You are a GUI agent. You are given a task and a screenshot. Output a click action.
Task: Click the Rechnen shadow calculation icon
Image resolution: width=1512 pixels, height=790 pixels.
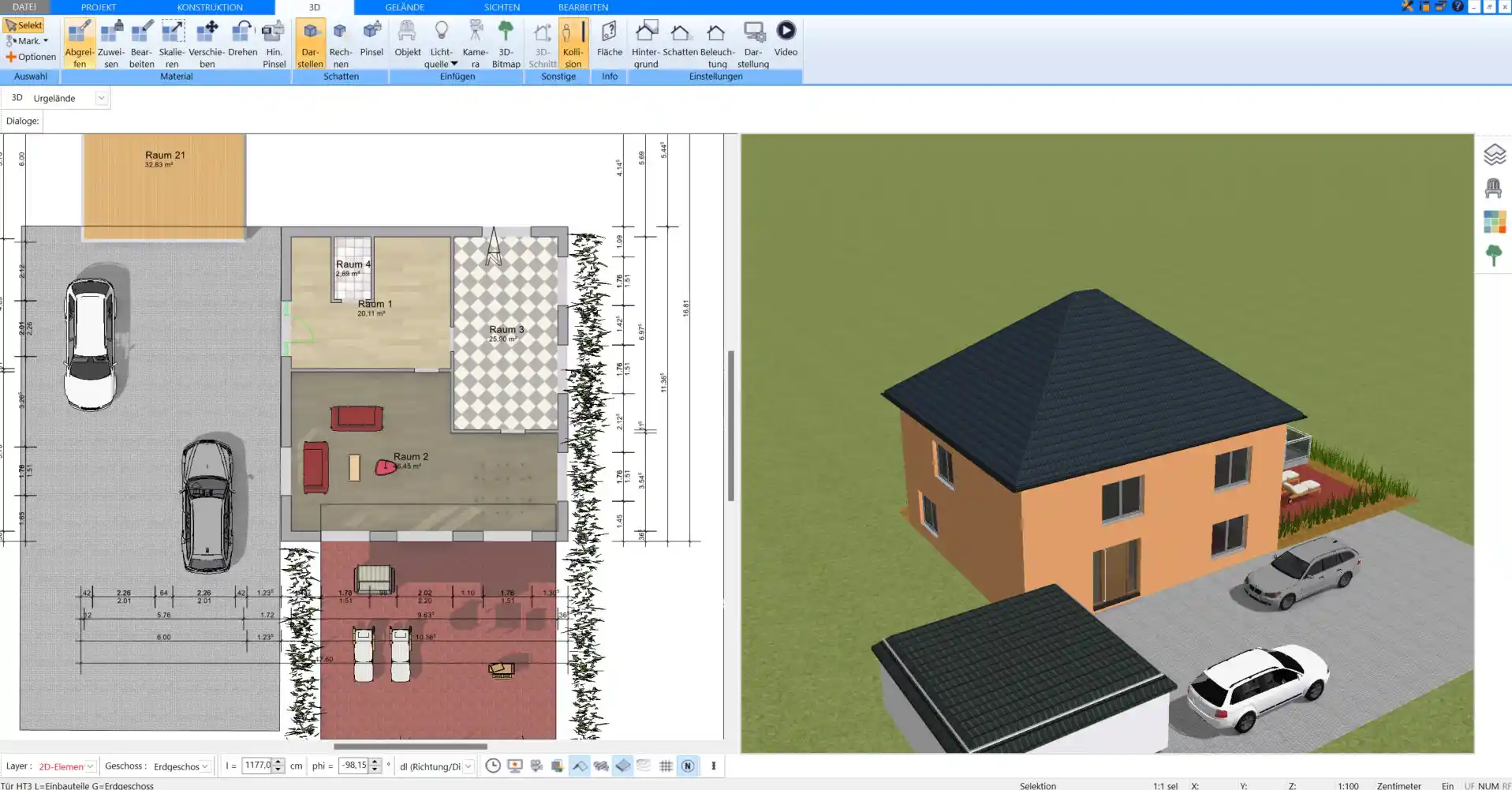340,44
